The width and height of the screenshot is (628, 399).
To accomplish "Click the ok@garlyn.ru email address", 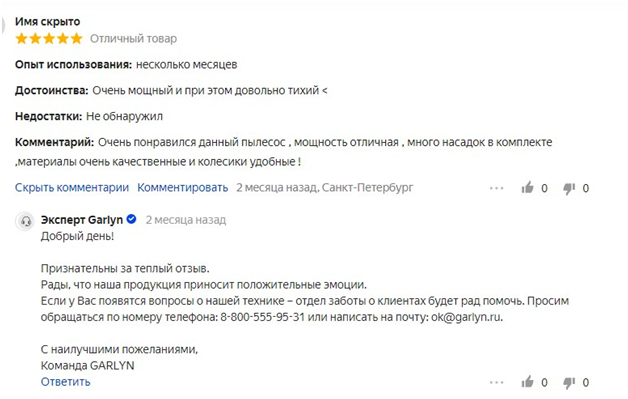I will click(466, 317).
